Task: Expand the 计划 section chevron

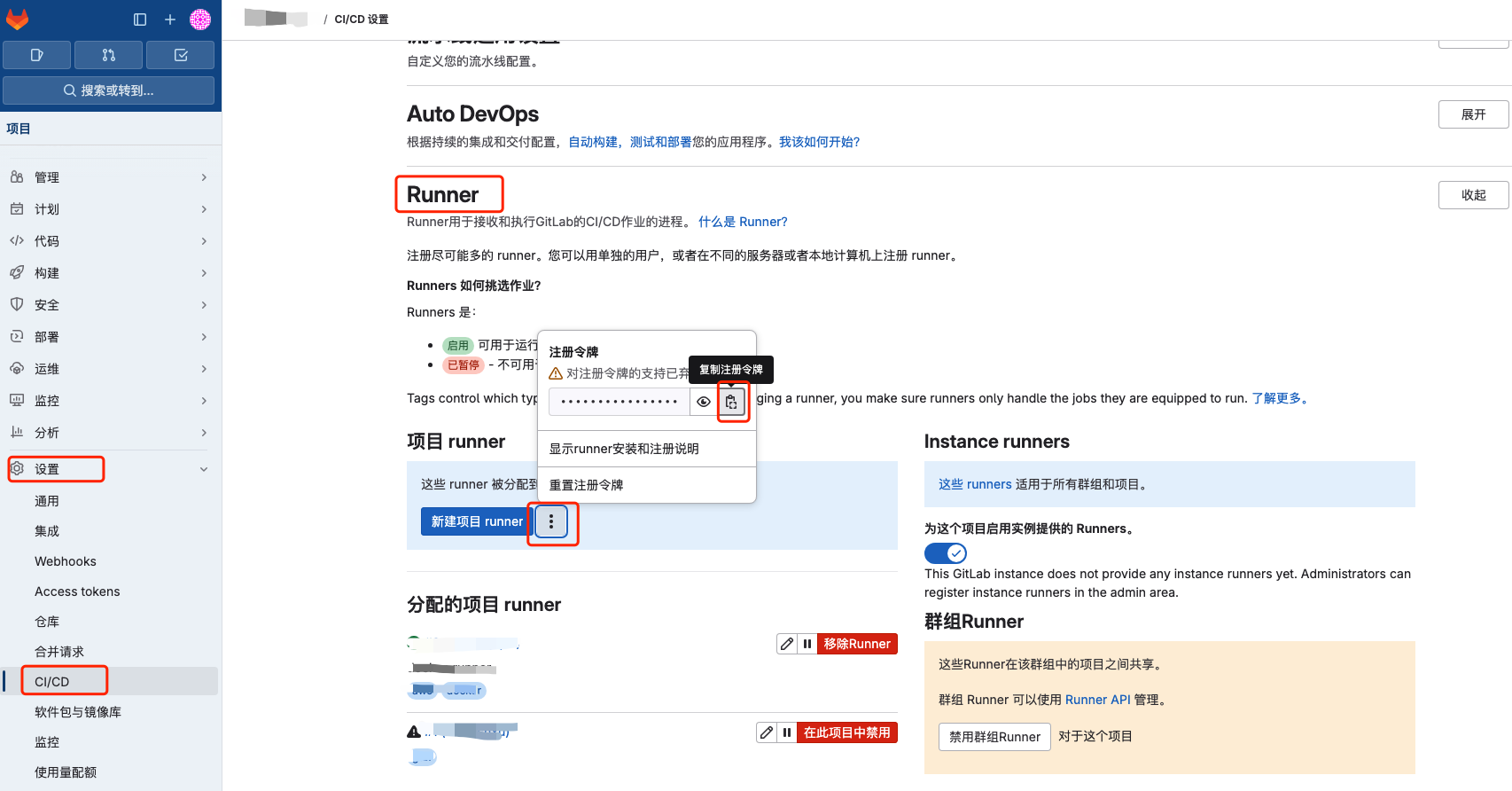Action: click(204, 209)
